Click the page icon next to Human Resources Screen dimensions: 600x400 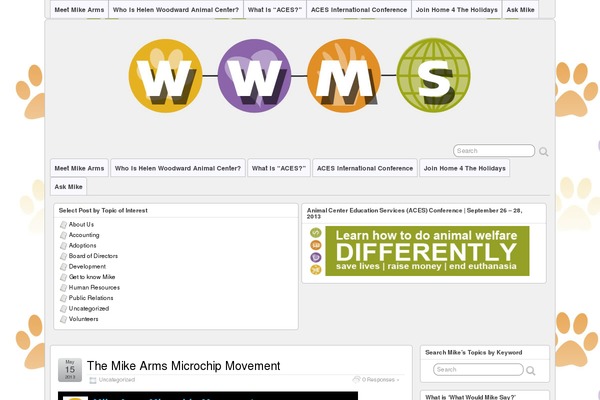click(x=64, y=288)
